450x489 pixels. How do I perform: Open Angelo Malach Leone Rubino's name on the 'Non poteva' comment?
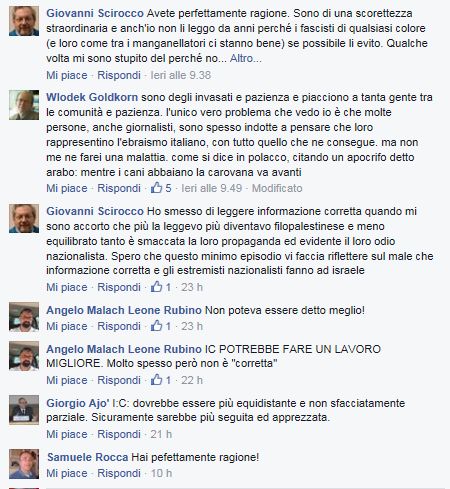coord(124,310)
